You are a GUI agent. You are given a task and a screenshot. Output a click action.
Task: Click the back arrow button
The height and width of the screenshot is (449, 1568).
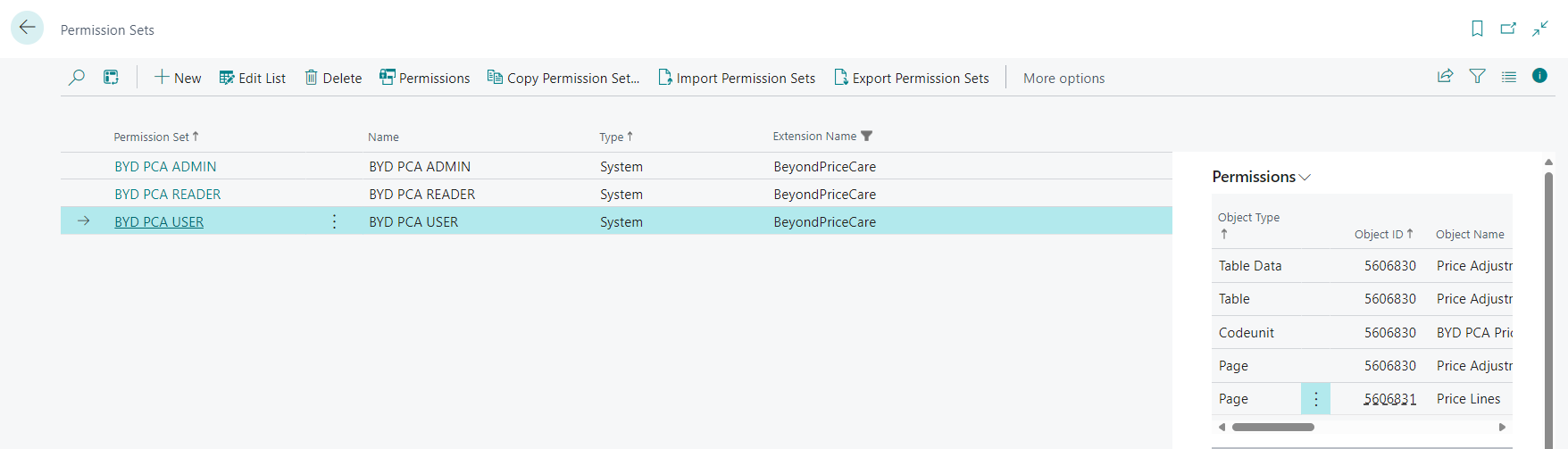click(x=27, y=28)
